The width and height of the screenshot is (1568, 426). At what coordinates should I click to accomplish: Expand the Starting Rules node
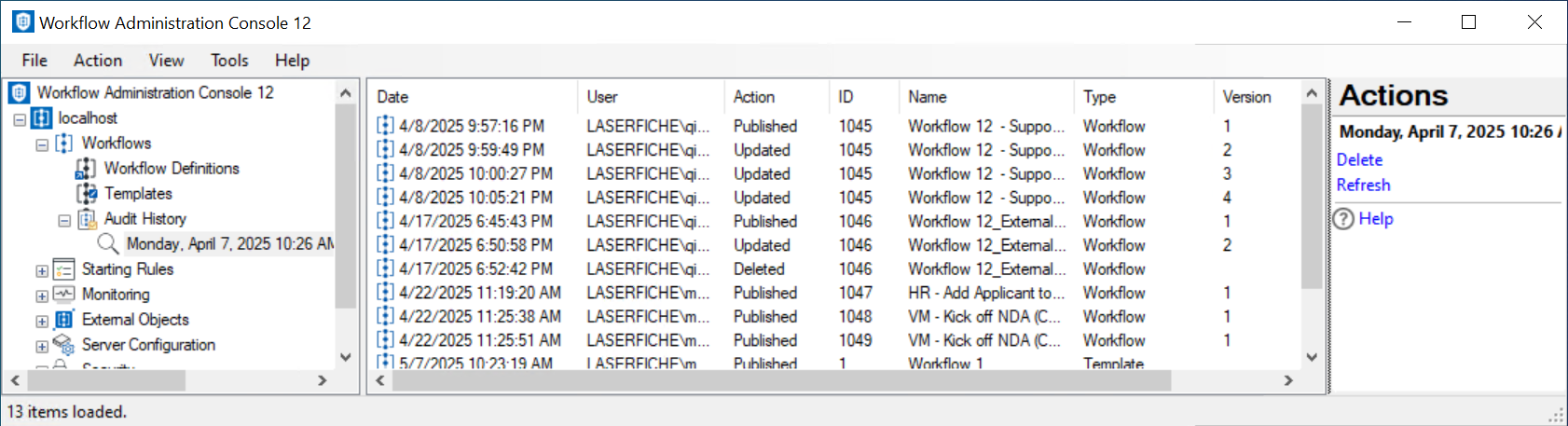click(x=42, y=270)
